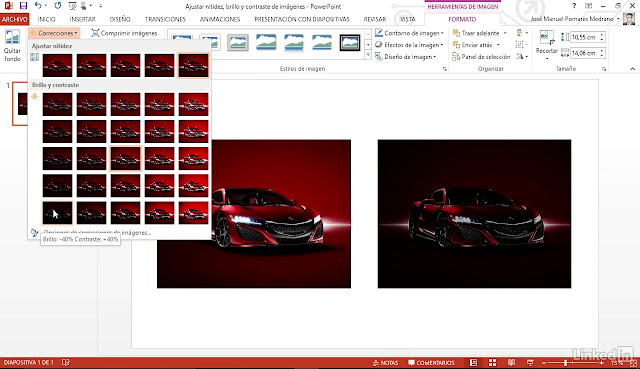
Task: Open Diseño de imagen dropdown
Action: [406, 57]
